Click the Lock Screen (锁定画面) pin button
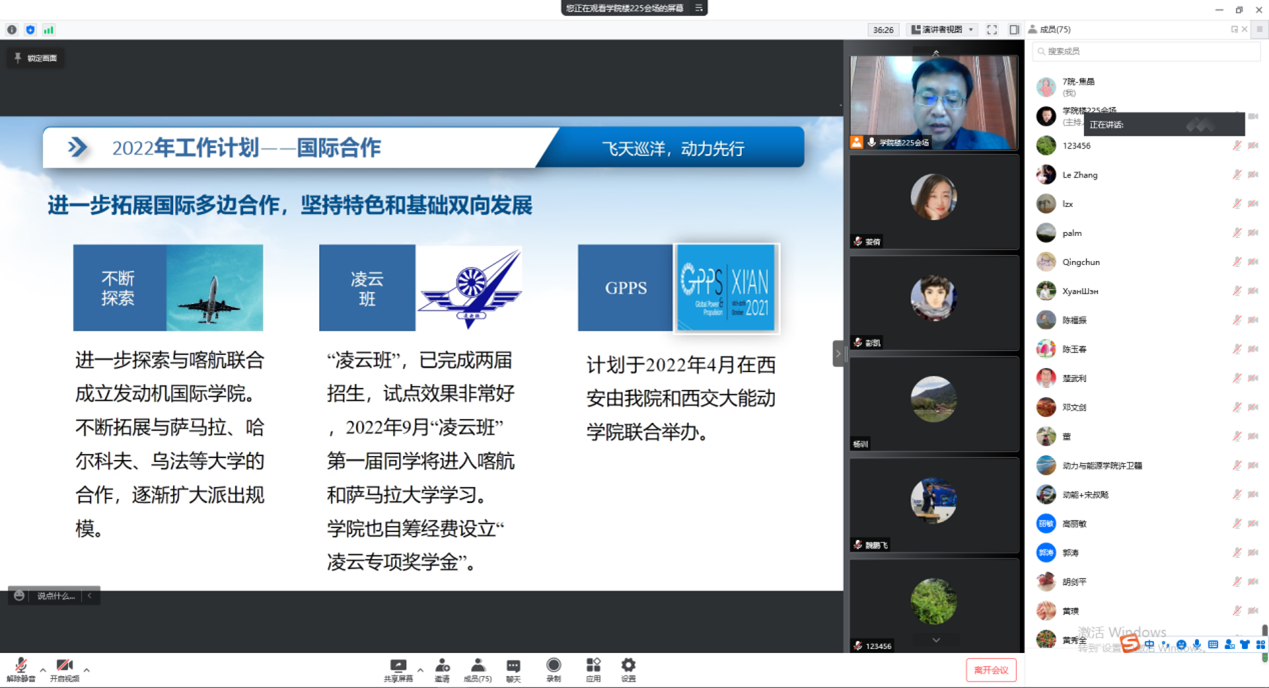Screen dimensions: 1269x688 [36, 58]
